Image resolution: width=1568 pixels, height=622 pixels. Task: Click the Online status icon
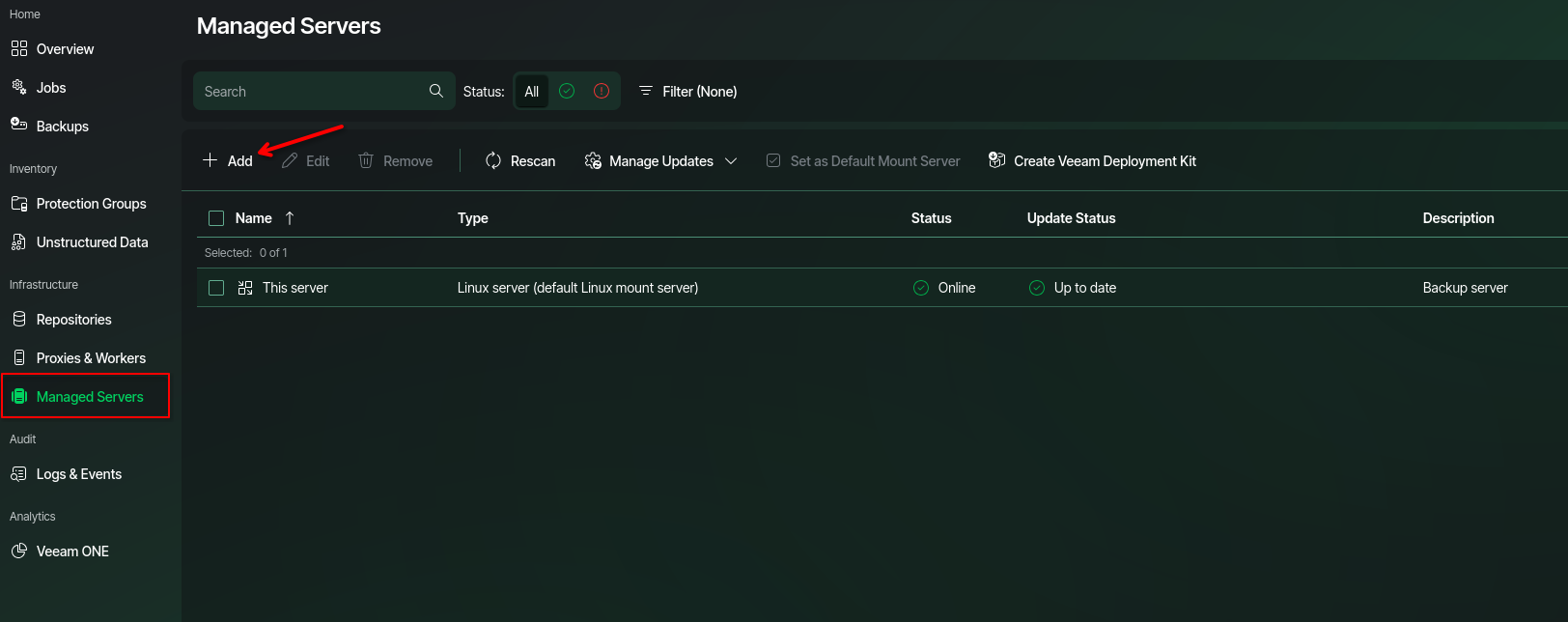[921, 288]
